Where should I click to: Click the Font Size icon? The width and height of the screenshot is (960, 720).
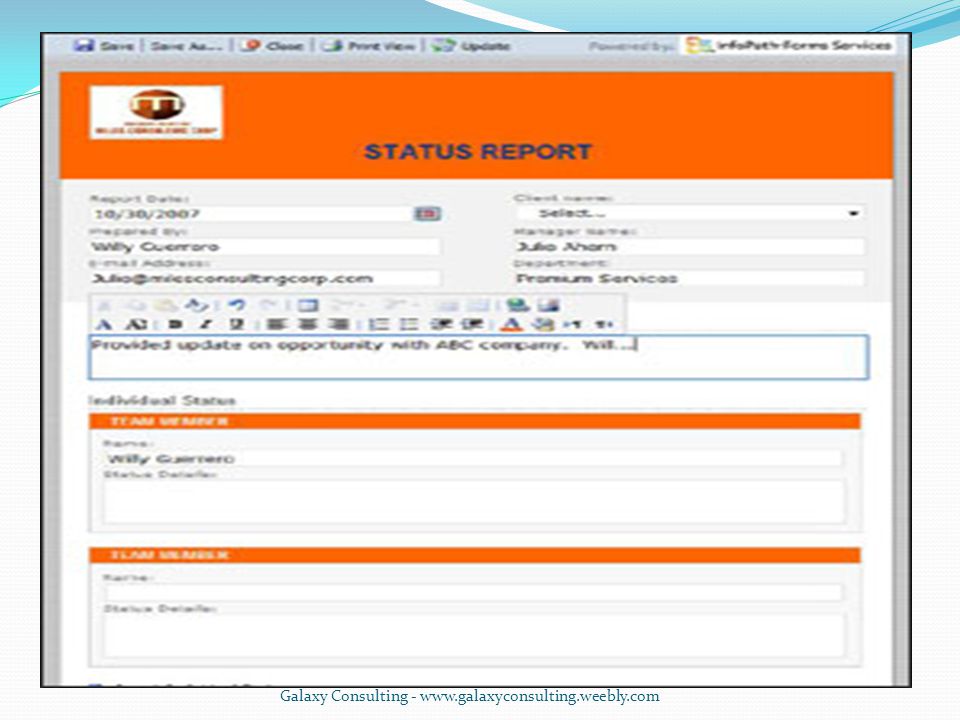pos(139,324)
